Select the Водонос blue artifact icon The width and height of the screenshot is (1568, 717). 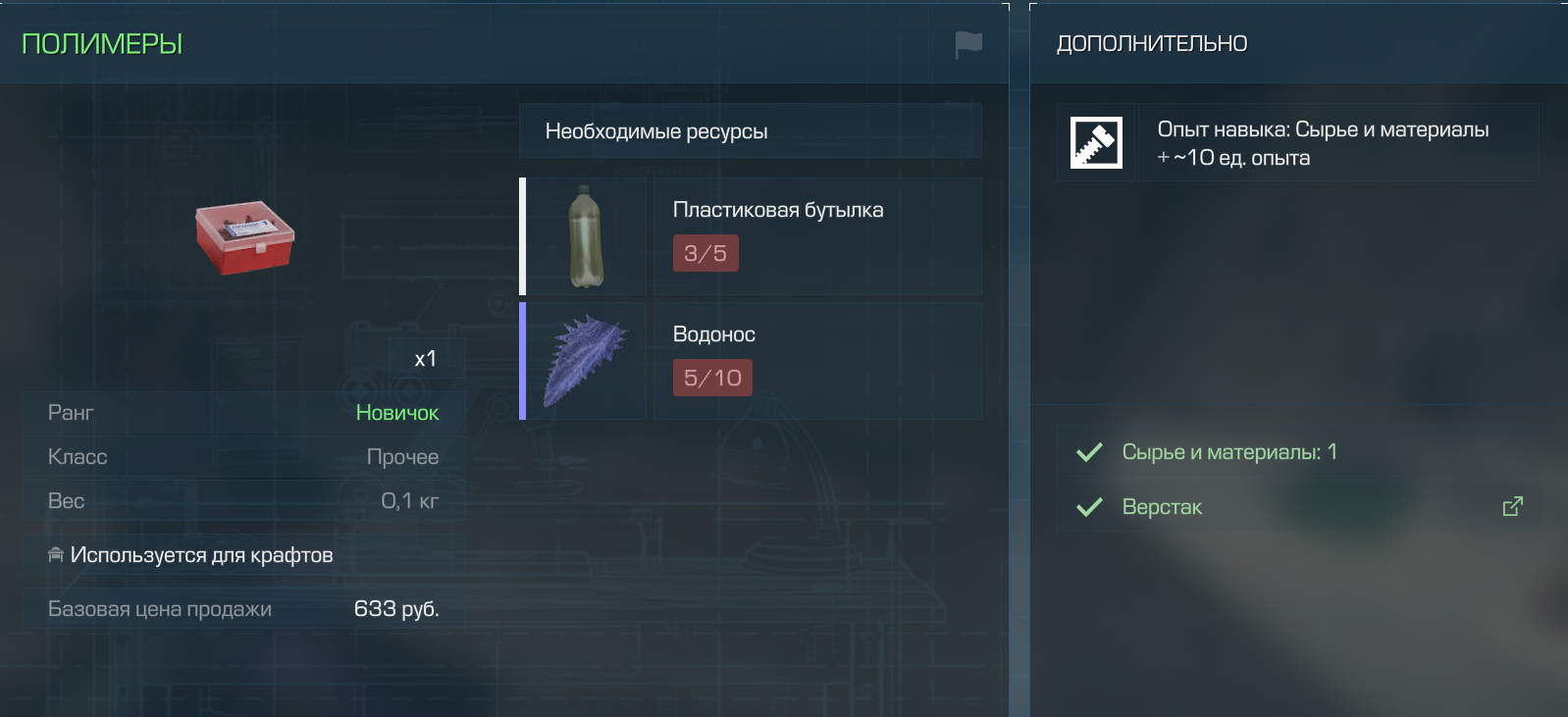586,361
